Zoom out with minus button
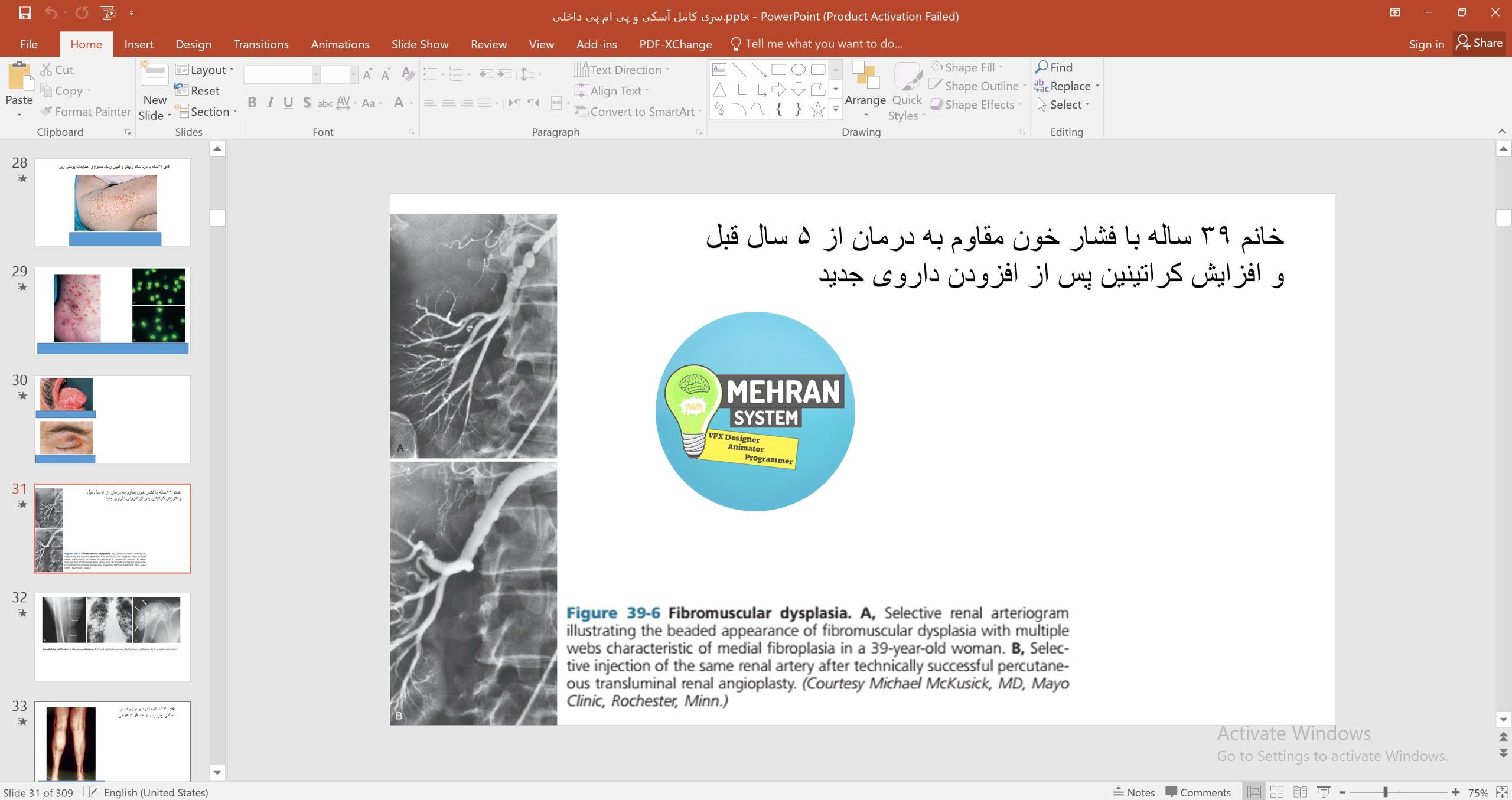 1342,792
